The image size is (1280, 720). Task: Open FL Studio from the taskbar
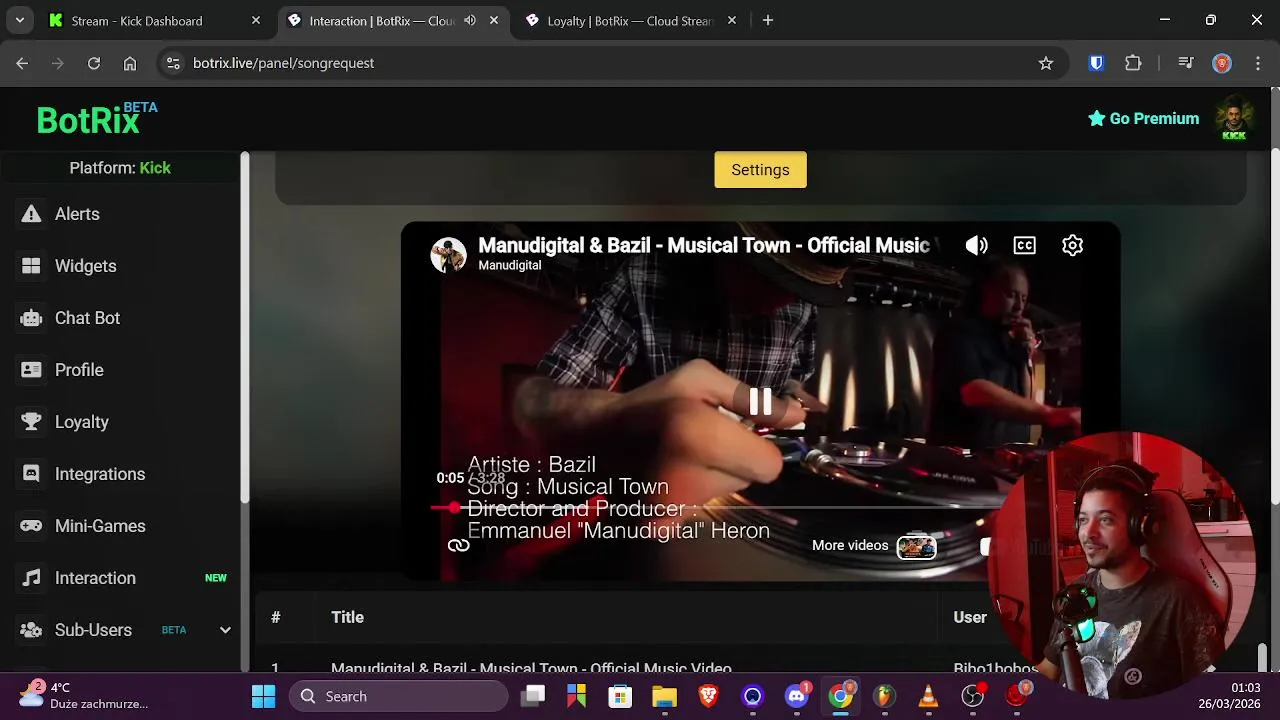[884, 696]
